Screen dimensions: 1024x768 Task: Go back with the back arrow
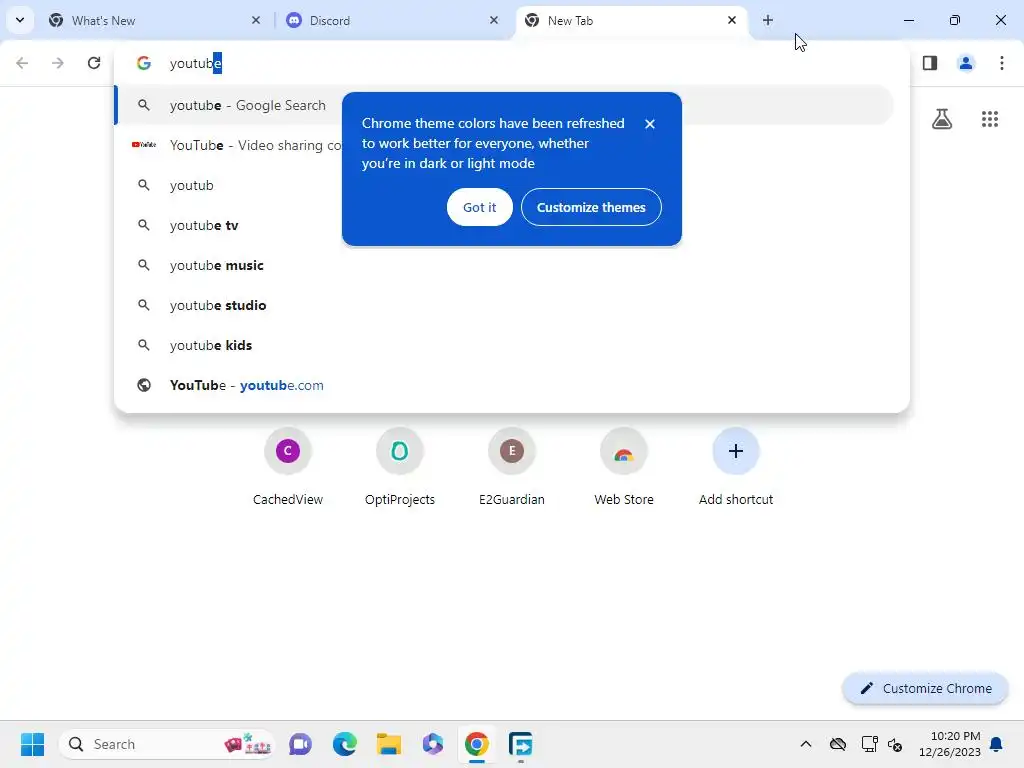pos(22,63)
